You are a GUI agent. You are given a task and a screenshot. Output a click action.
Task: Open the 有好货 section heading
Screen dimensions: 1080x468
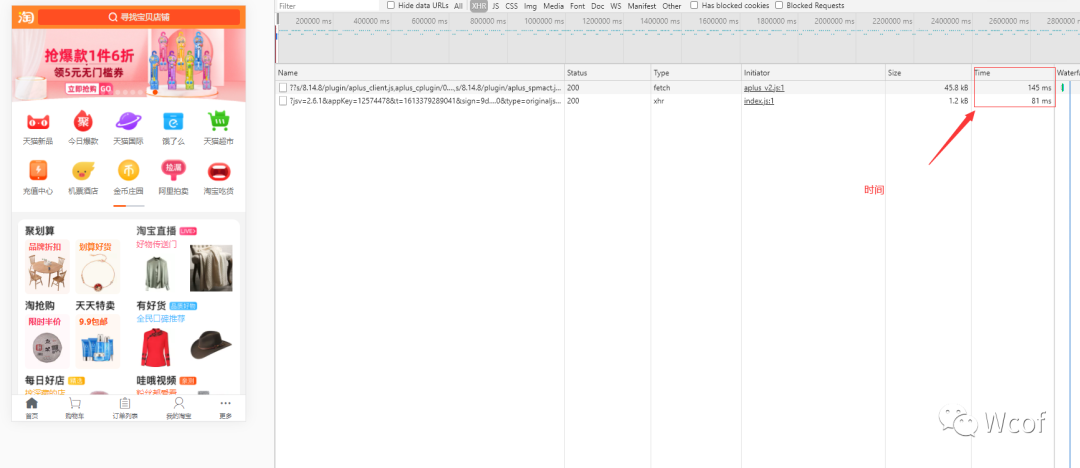[152, 305]
